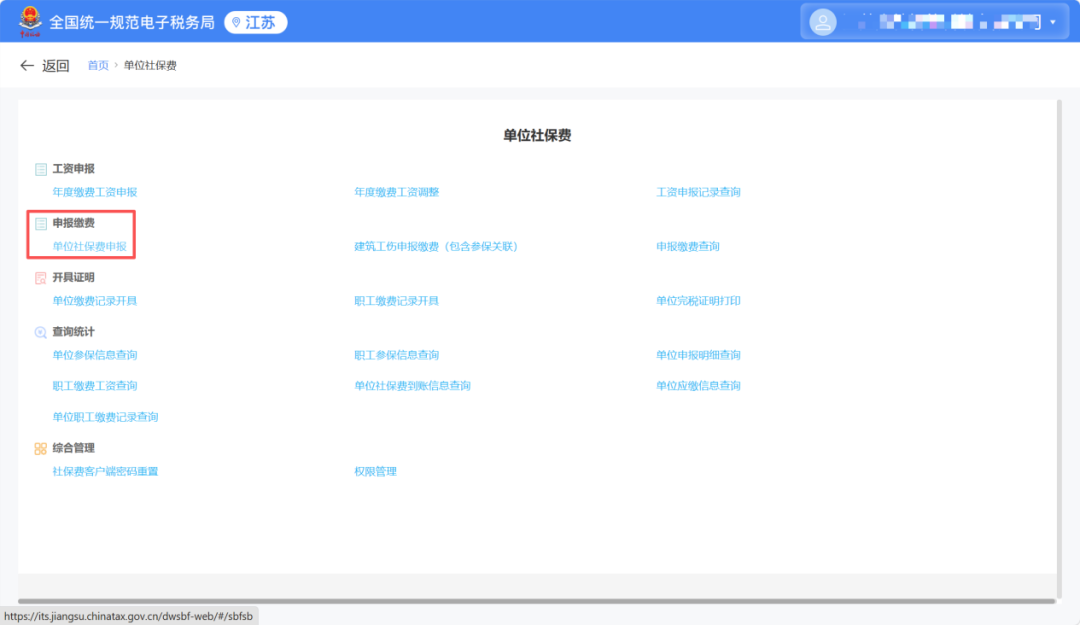
Task: Open 工资申报记录查询 link
Action: 698,192
